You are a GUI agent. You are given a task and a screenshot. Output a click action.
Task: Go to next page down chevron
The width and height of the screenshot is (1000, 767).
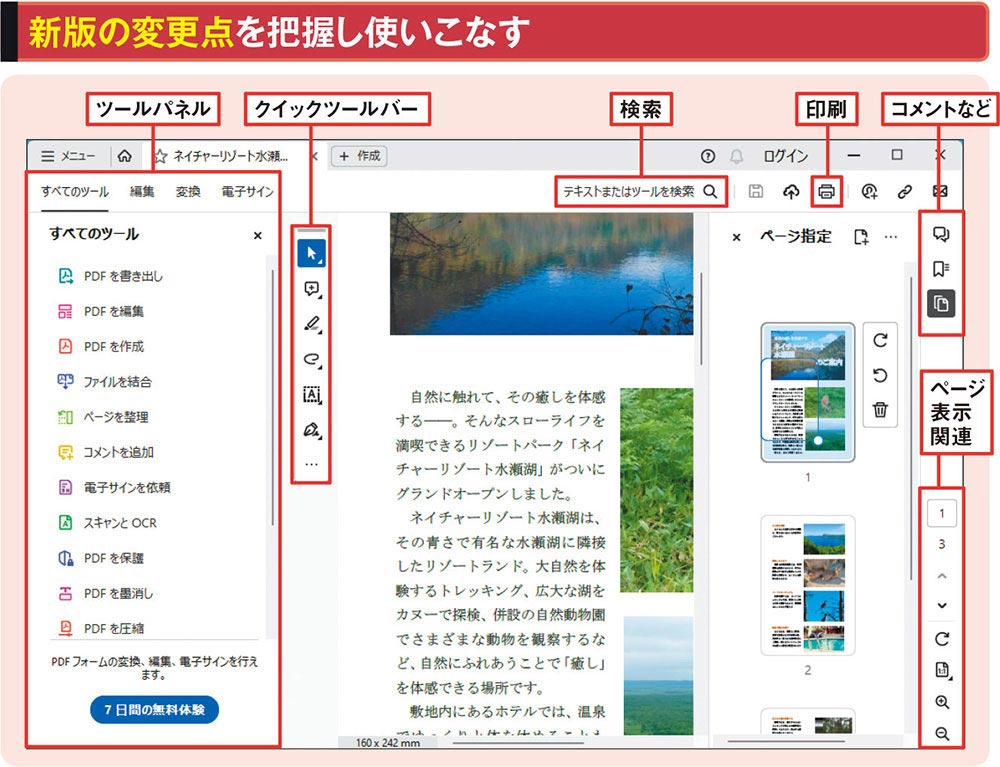(x=942, y=606)
